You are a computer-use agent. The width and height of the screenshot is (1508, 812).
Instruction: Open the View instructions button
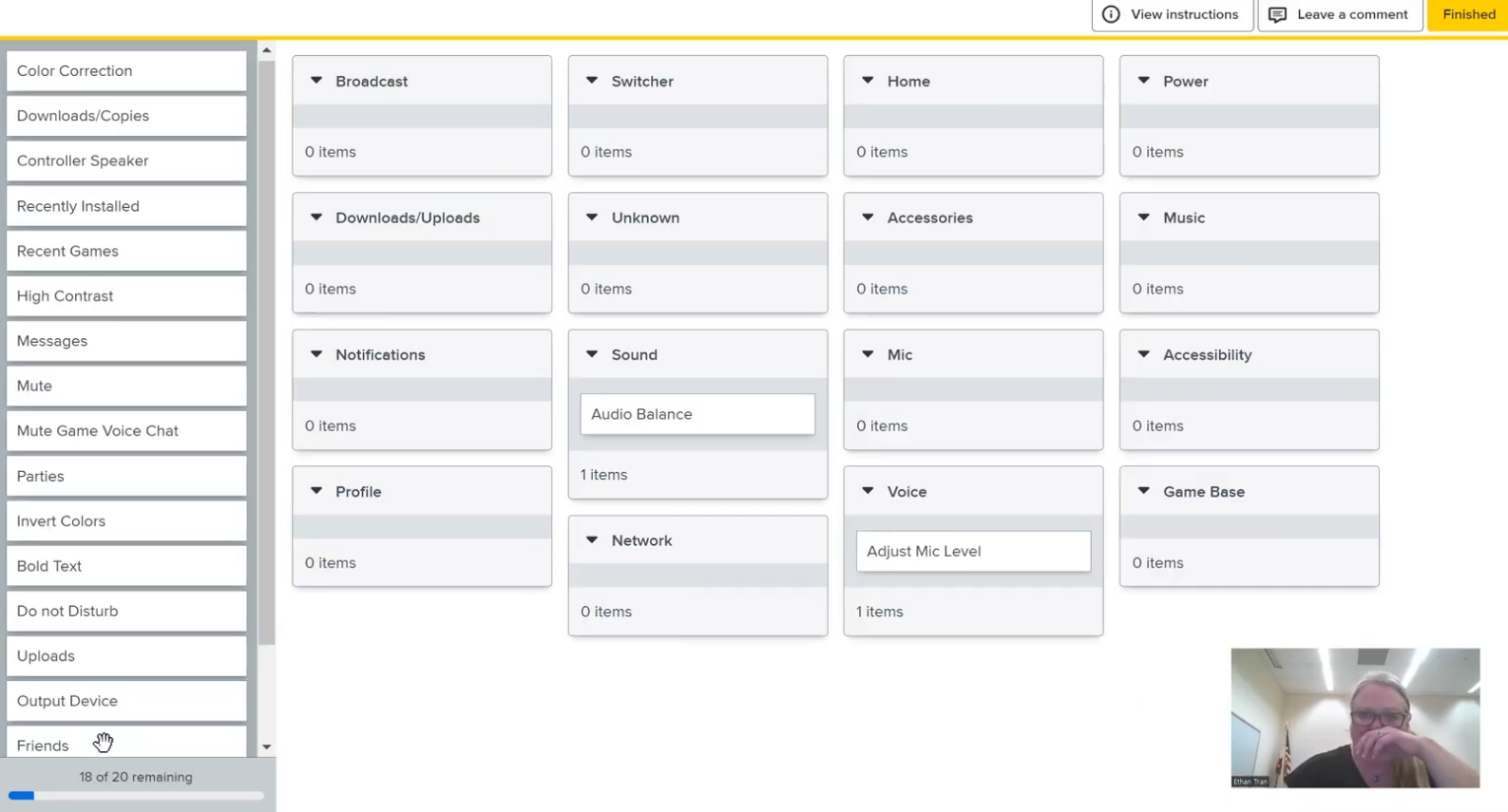1173,15
